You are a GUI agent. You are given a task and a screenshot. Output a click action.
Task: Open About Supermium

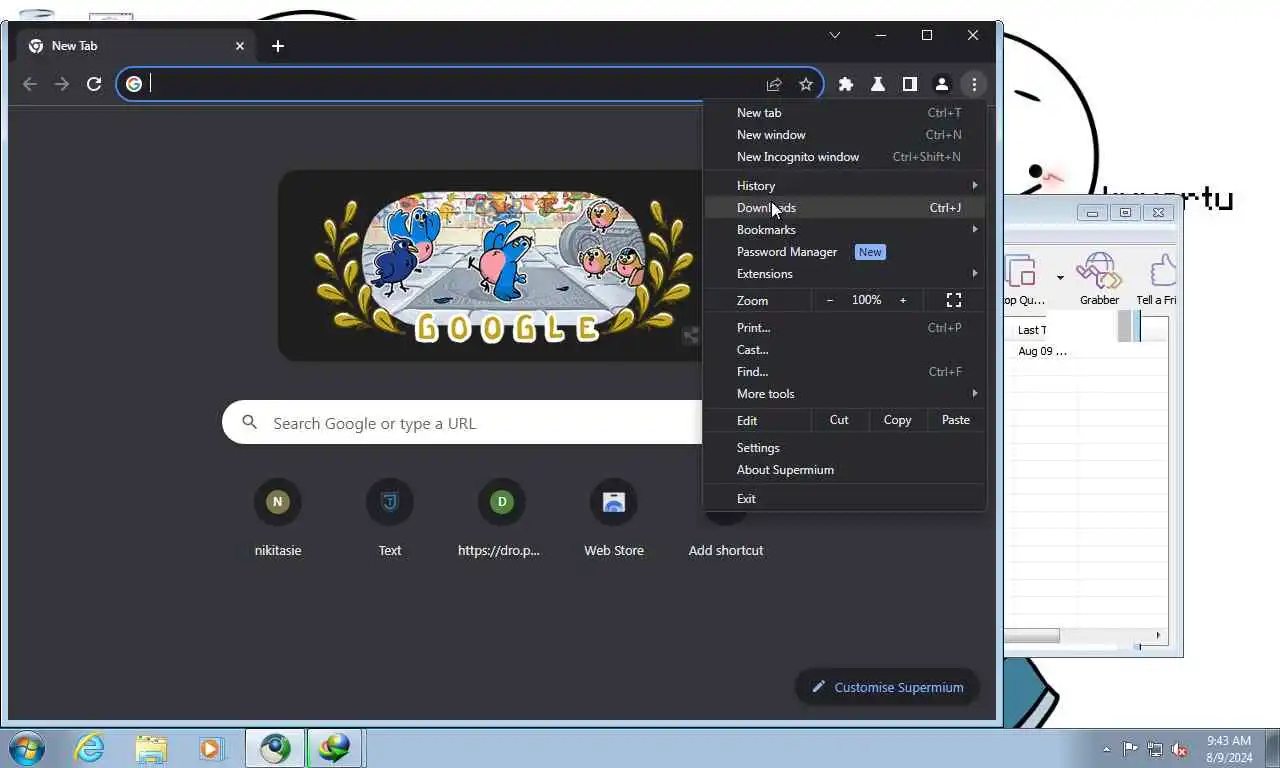pyautogui.click(x=845, y=470)
